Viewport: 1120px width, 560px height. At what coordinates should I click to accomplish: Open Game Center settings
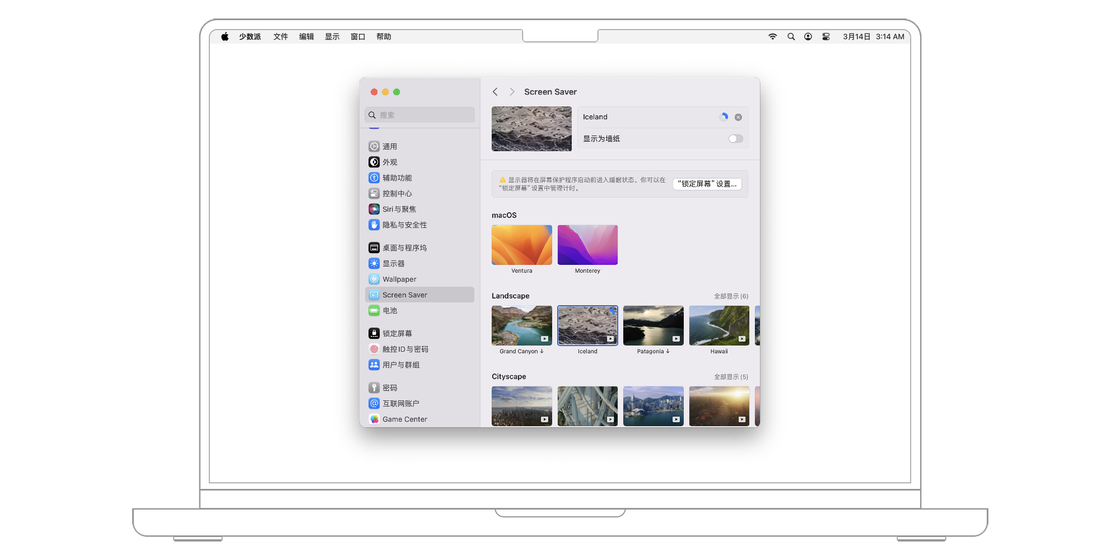419,419
